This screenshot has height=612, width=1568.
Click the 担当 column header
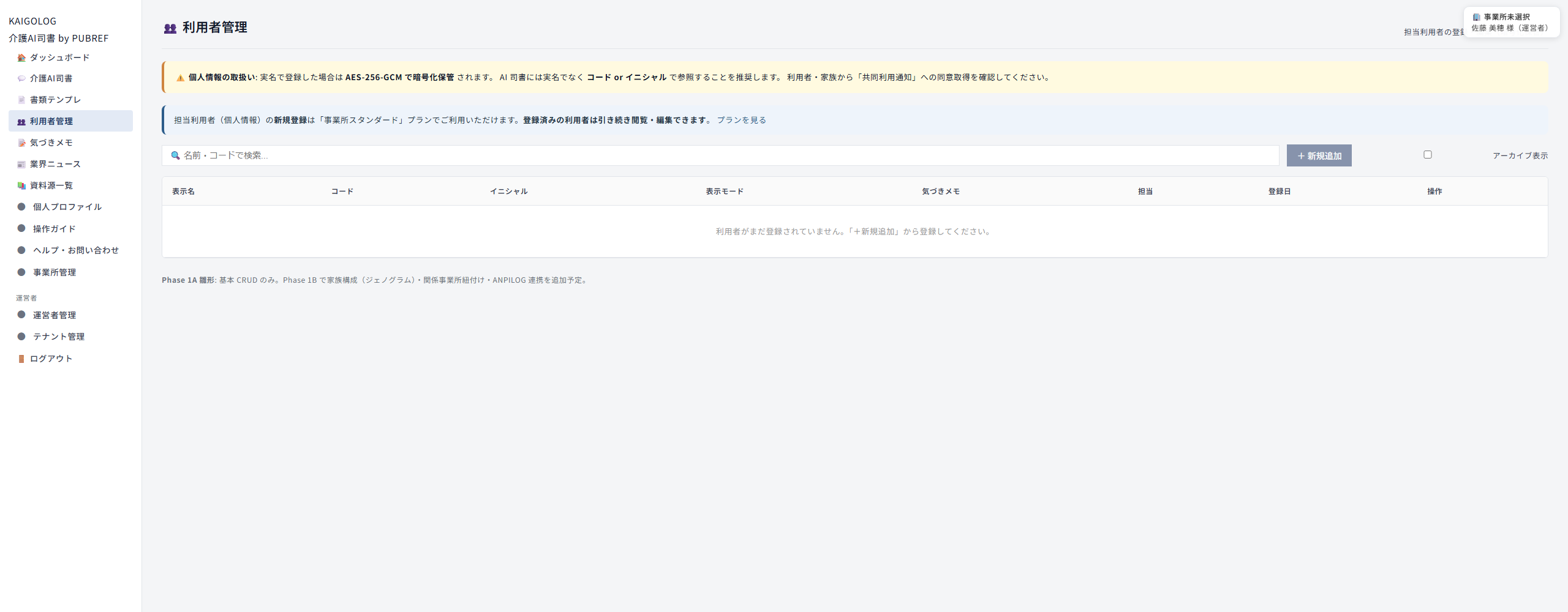click(x=1145, y=192)
